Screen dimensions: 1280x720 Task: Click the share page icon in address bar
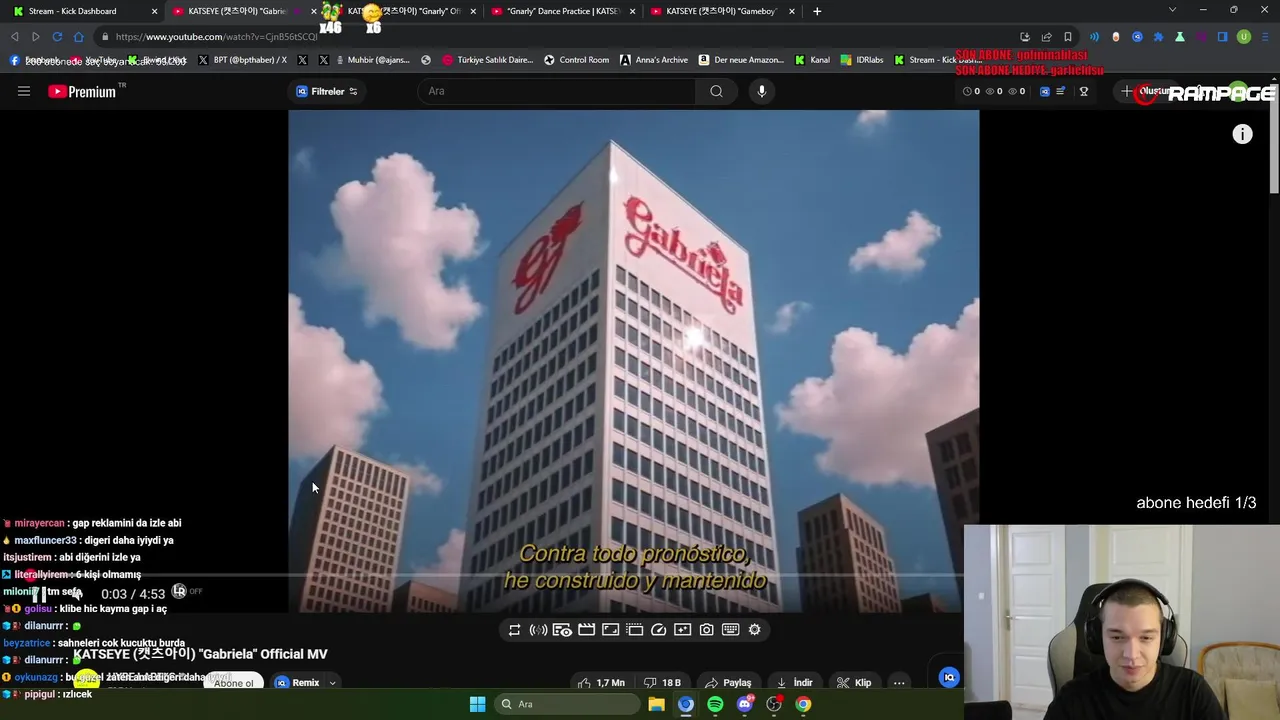1046,37
